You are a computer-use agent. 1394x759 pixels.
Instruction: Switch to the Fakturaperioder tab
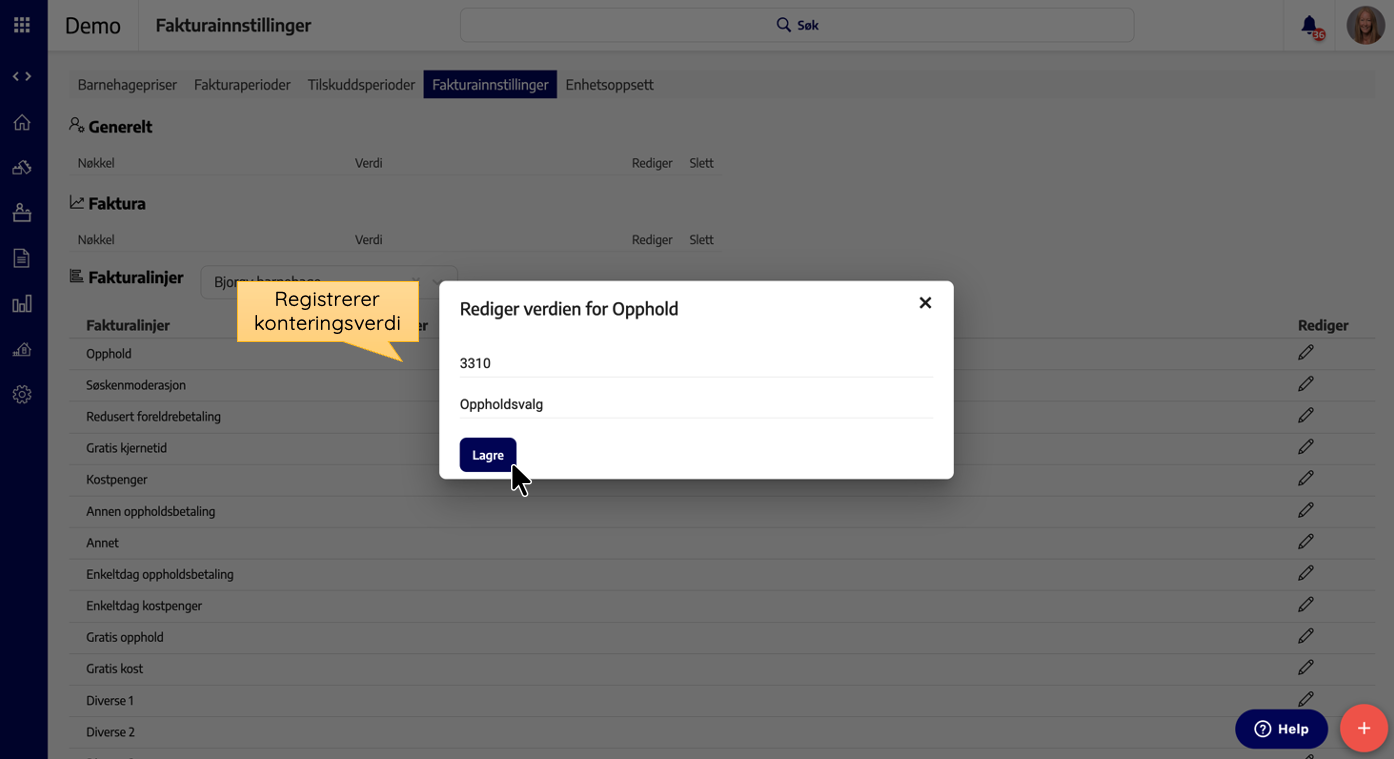point(242,85)
